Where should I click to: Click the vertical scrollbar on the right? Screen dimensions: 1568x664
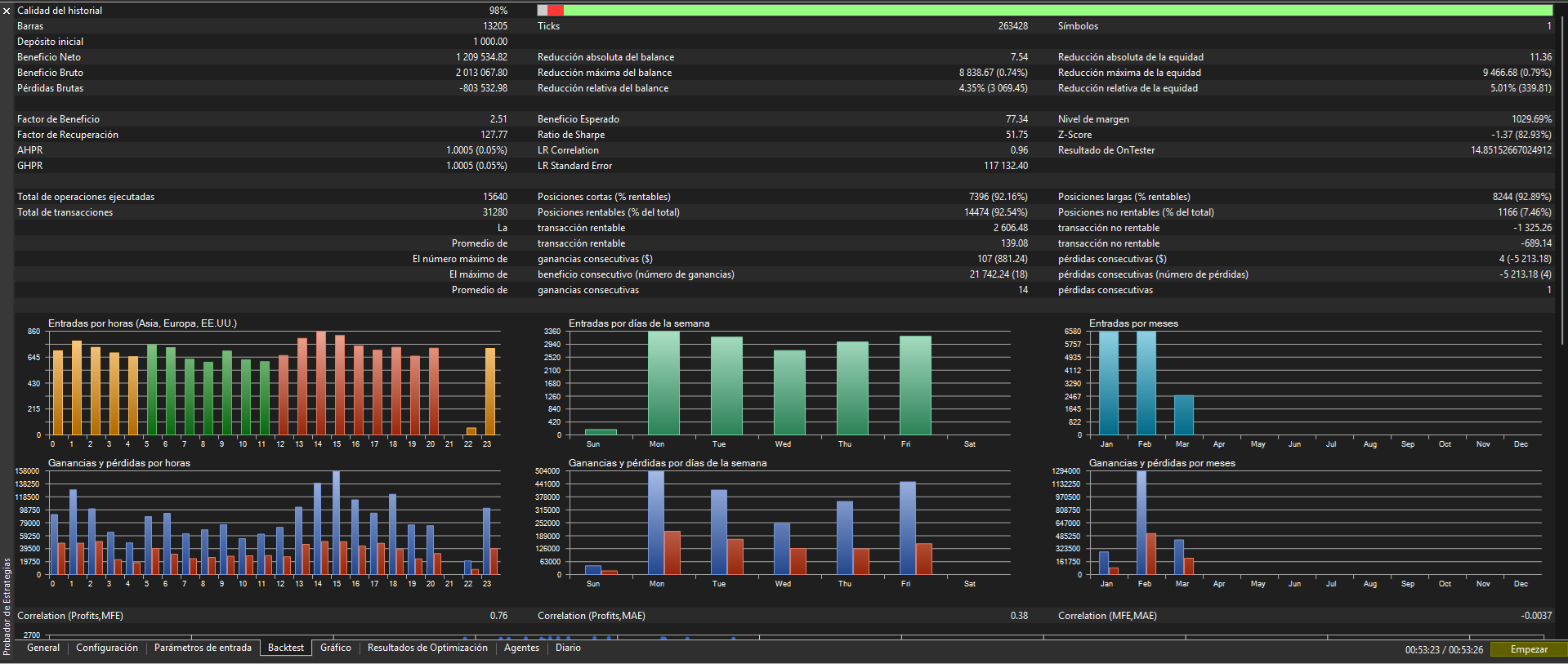click(1563, 180)
